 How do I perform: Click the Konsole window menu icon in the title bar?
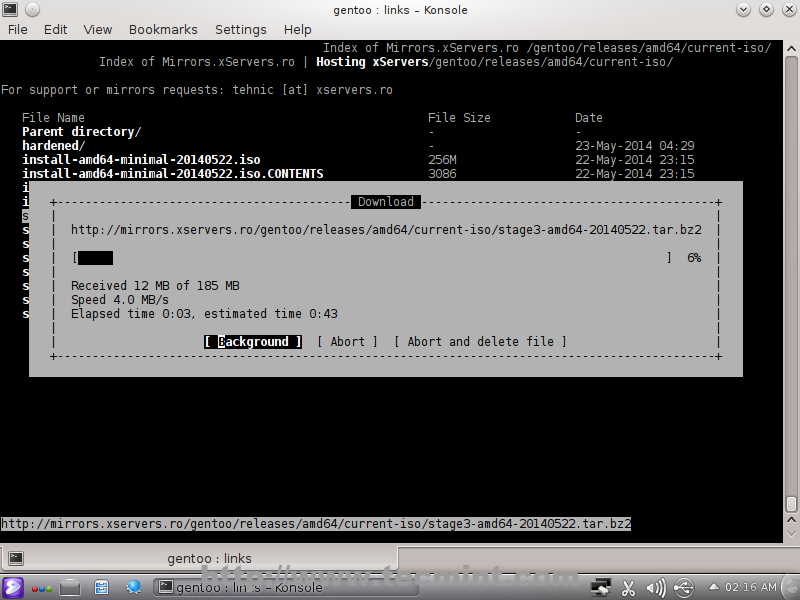click(12, 9)
